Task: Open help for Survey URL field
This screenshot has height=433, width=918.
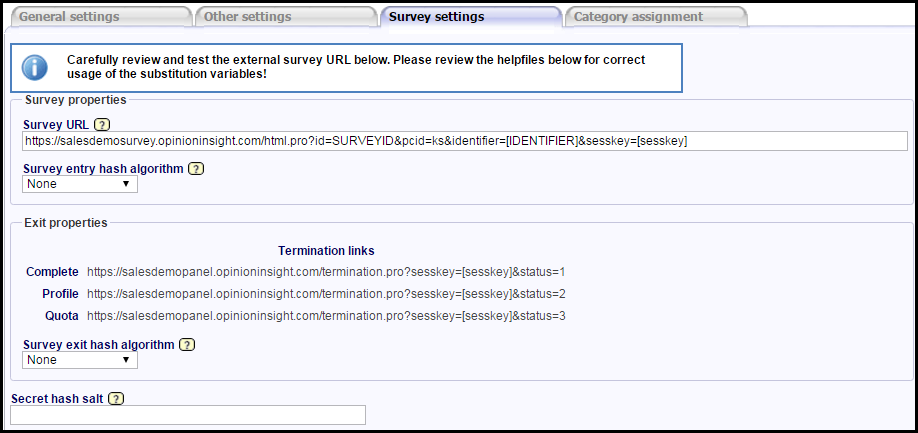Action: (102, 125)
